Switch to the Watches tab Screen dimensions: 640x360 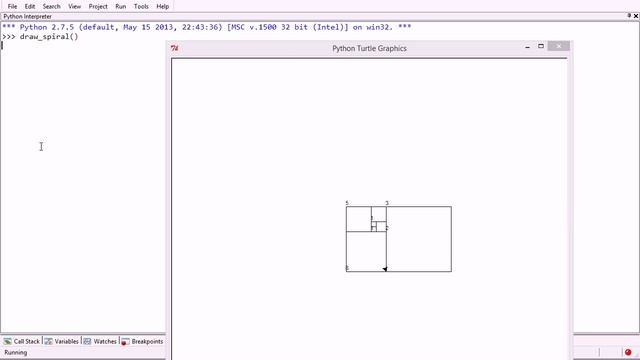tap(100, 341)
